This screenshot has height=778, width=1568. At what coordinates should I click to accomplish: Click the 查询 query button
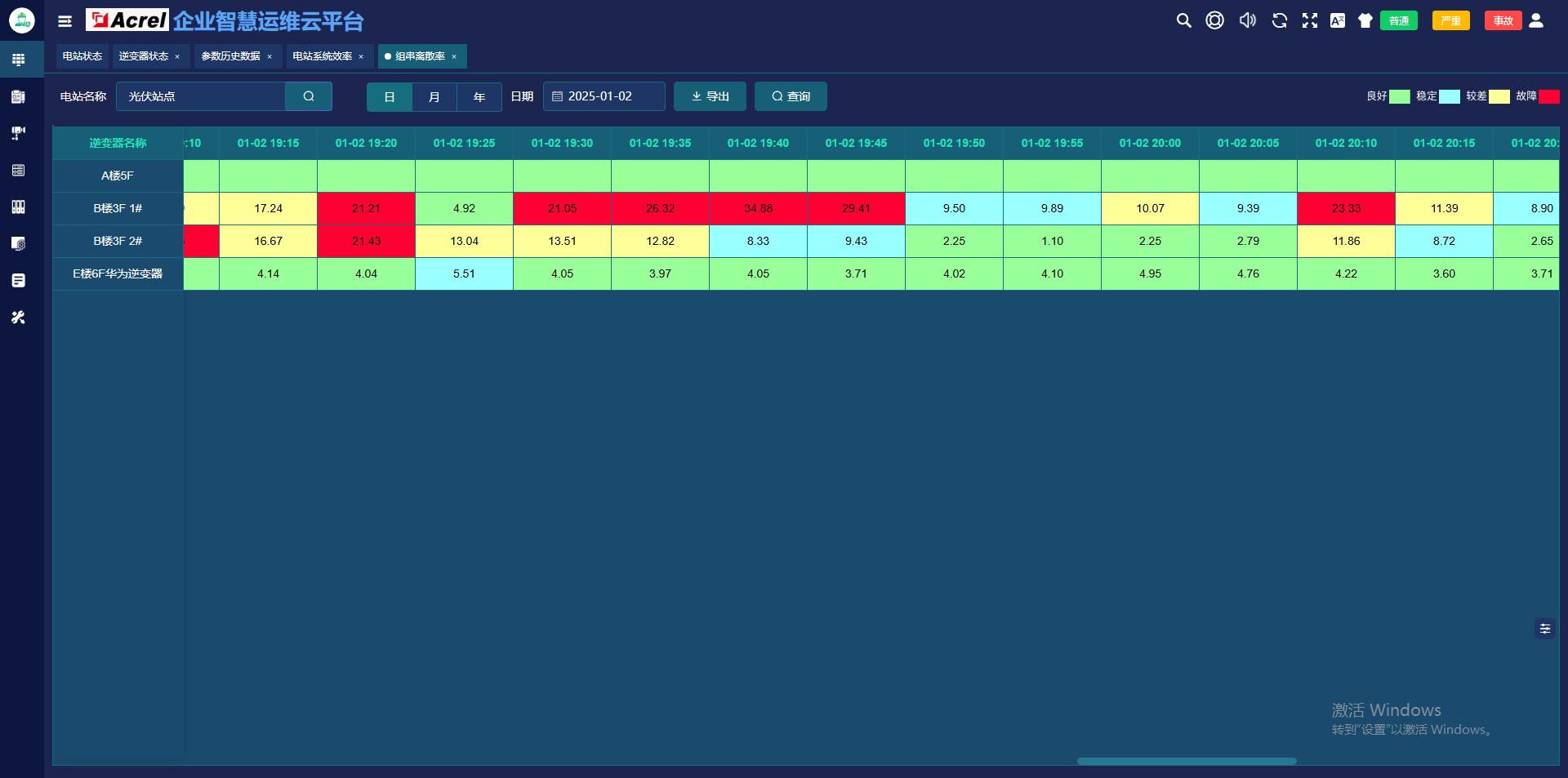[x=791, y=96]
